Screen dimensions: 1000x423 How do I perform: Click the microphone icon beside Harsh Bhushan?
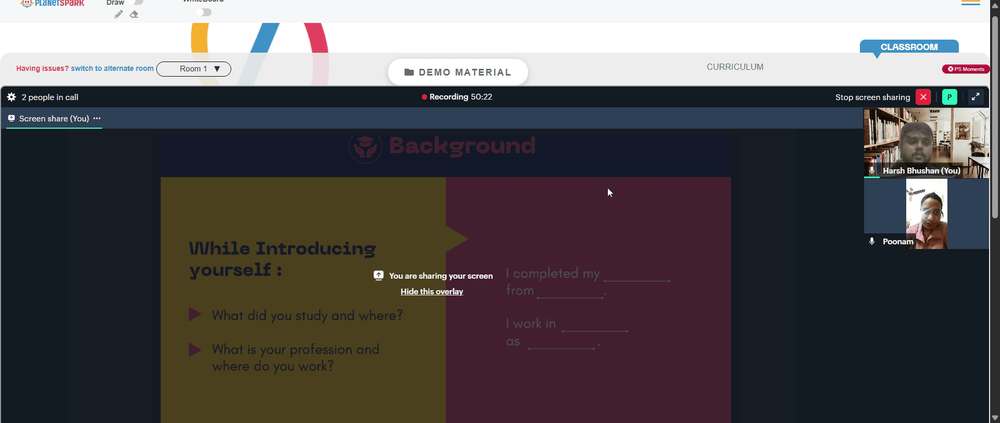872,170
